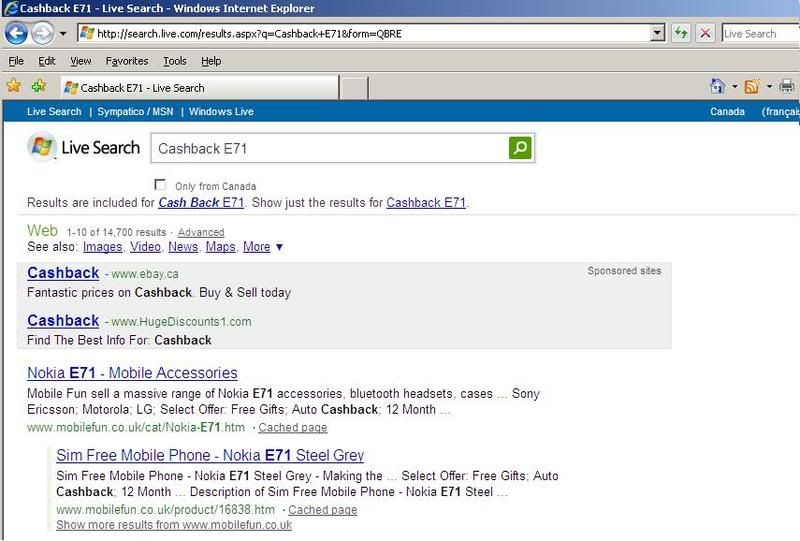Switch to Images results

pyautogui.click(x=103, y=247)
